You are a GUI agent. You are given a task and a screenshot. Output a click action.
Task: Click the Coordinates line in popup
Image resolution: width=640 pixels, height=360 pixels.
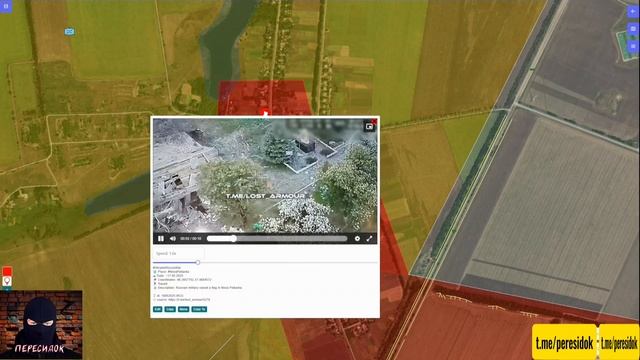pos(182,280)
